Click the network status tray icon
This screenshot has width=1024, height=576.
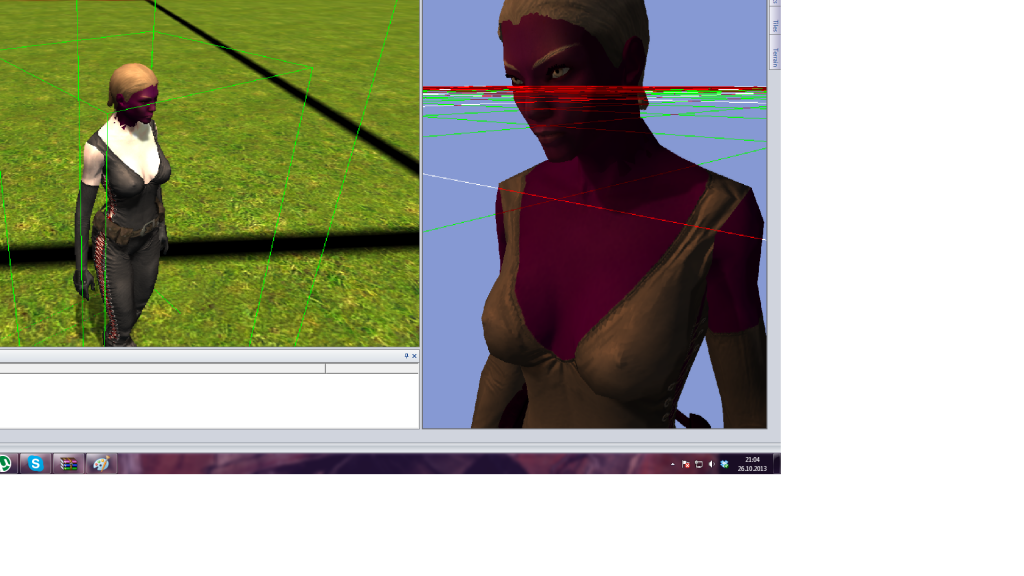(x=698, y=464)
